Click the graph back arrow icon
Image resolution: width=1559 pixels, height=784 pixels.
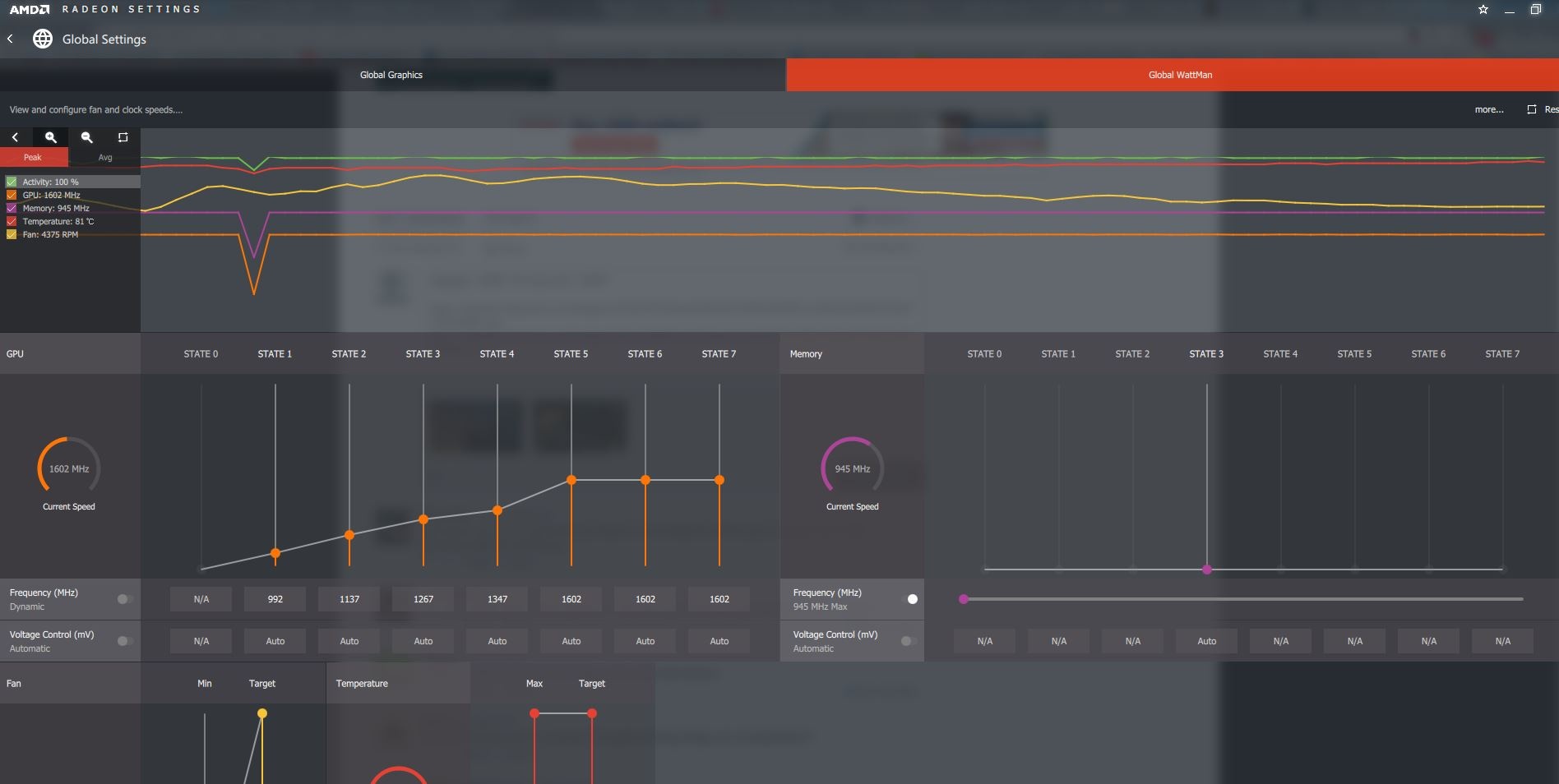(15, 137)
